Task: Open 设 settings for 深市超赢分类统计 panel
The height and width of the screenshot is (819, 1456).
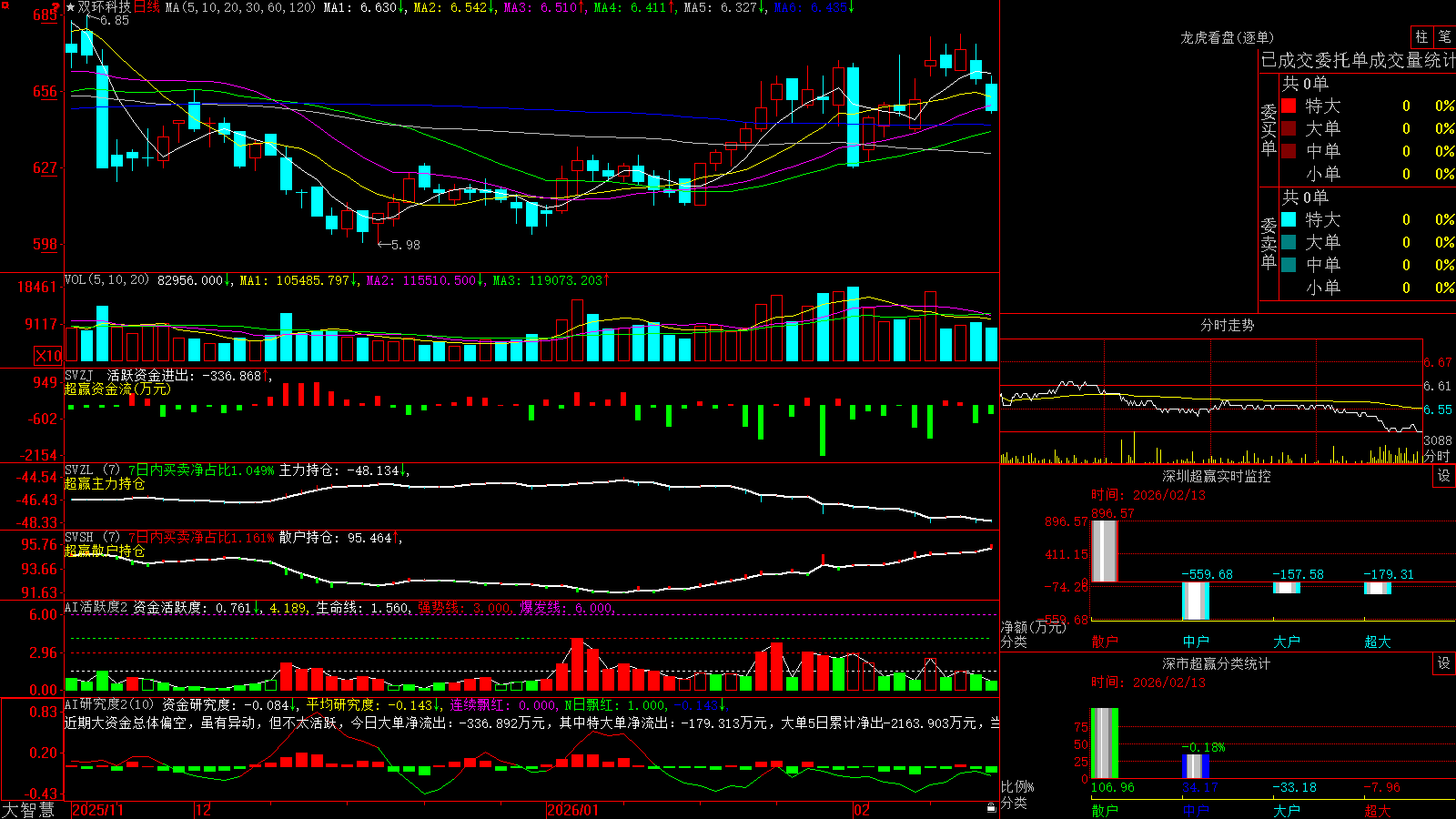Action: (1444, 663)
